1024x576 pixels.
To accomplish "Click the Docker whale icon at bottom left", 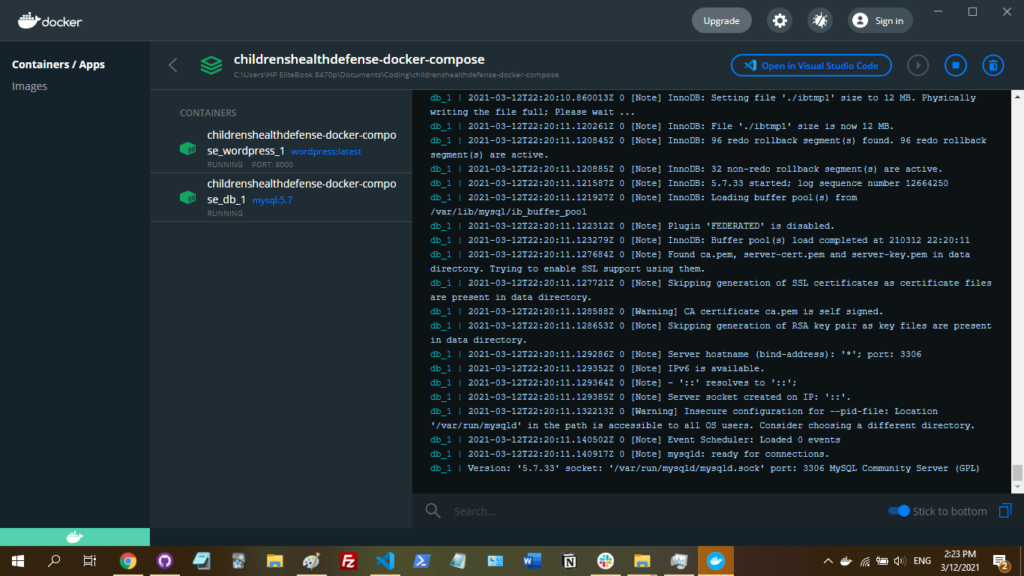I will point(74,537).
